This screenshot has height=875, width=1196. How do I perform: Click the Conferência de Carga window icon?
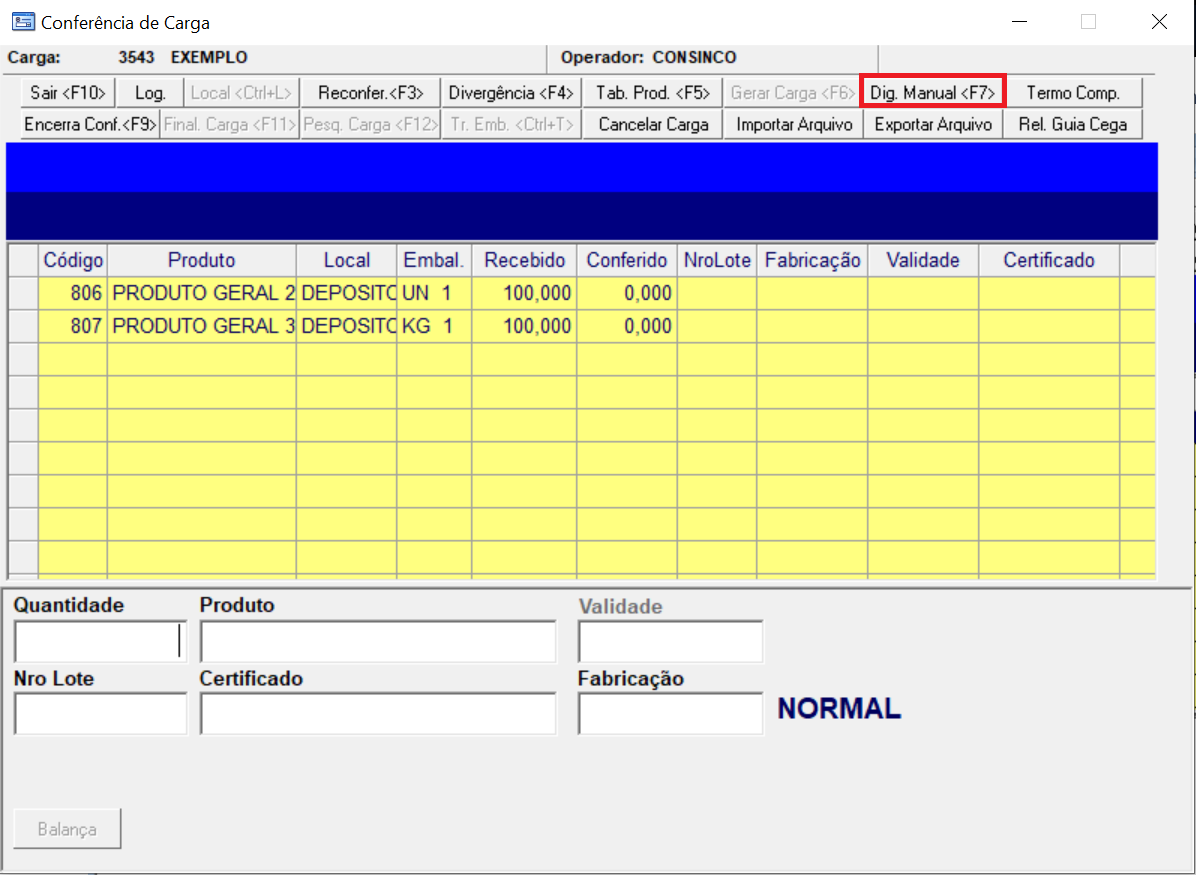23,21
